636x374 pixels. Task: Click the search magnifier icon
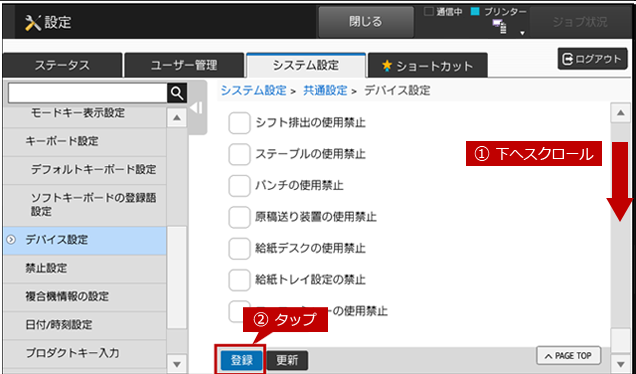pos(177,93)
